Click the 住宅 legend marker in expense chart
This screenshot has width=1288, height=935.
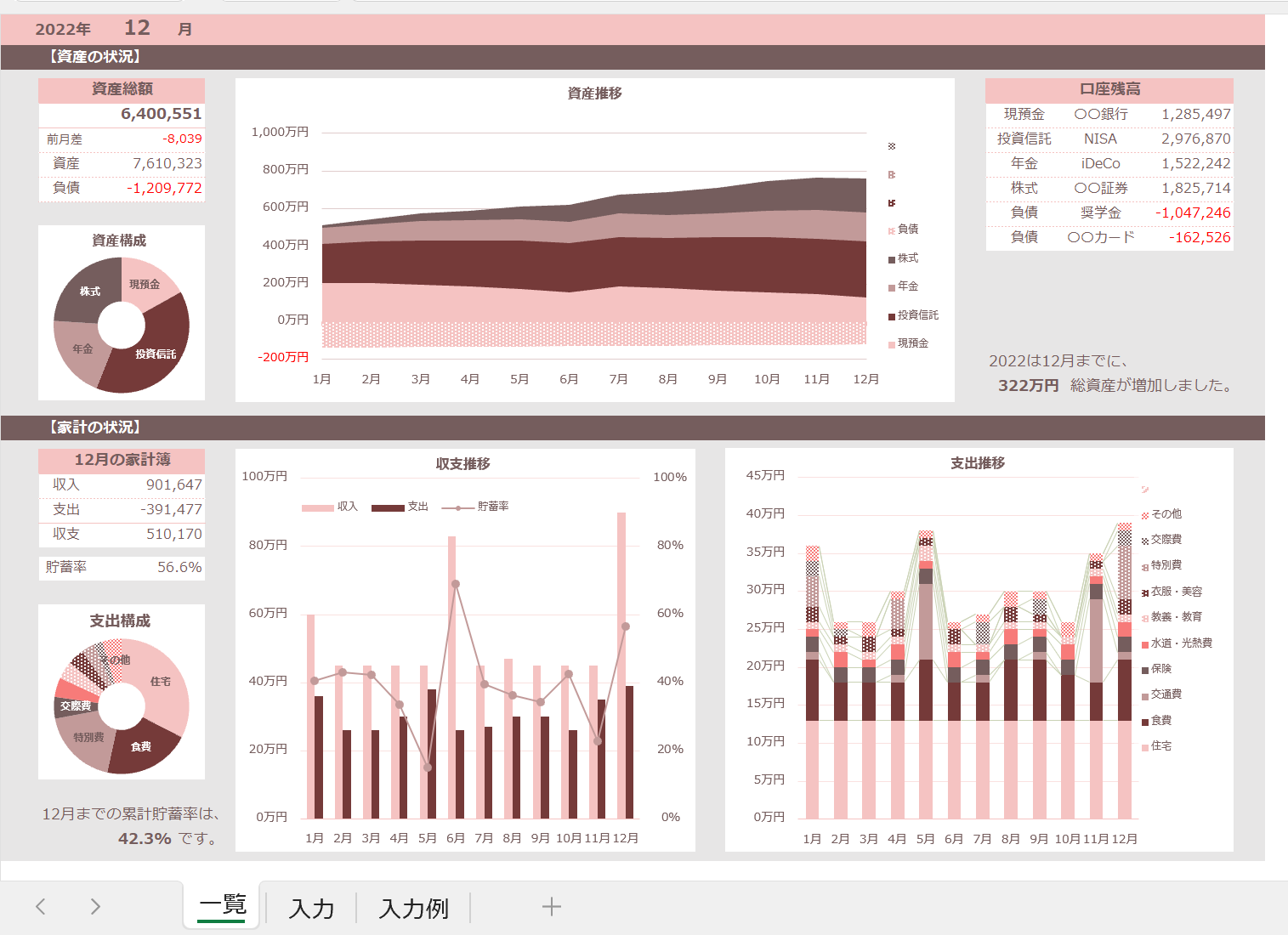[1145, 747]
